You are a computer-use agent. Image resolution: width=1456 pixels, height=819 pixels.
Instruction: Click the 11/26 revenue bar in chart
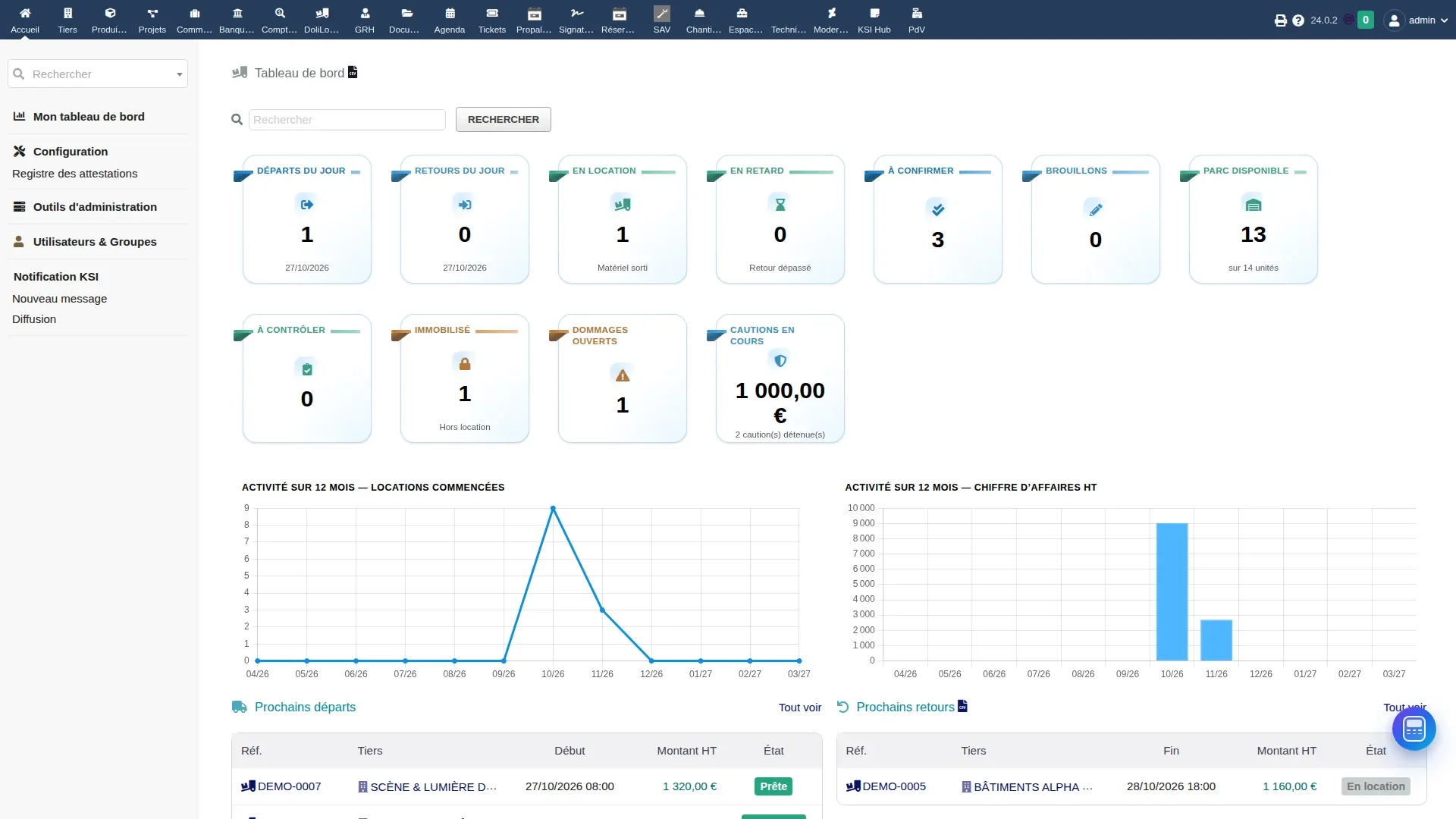[1216, 640]
